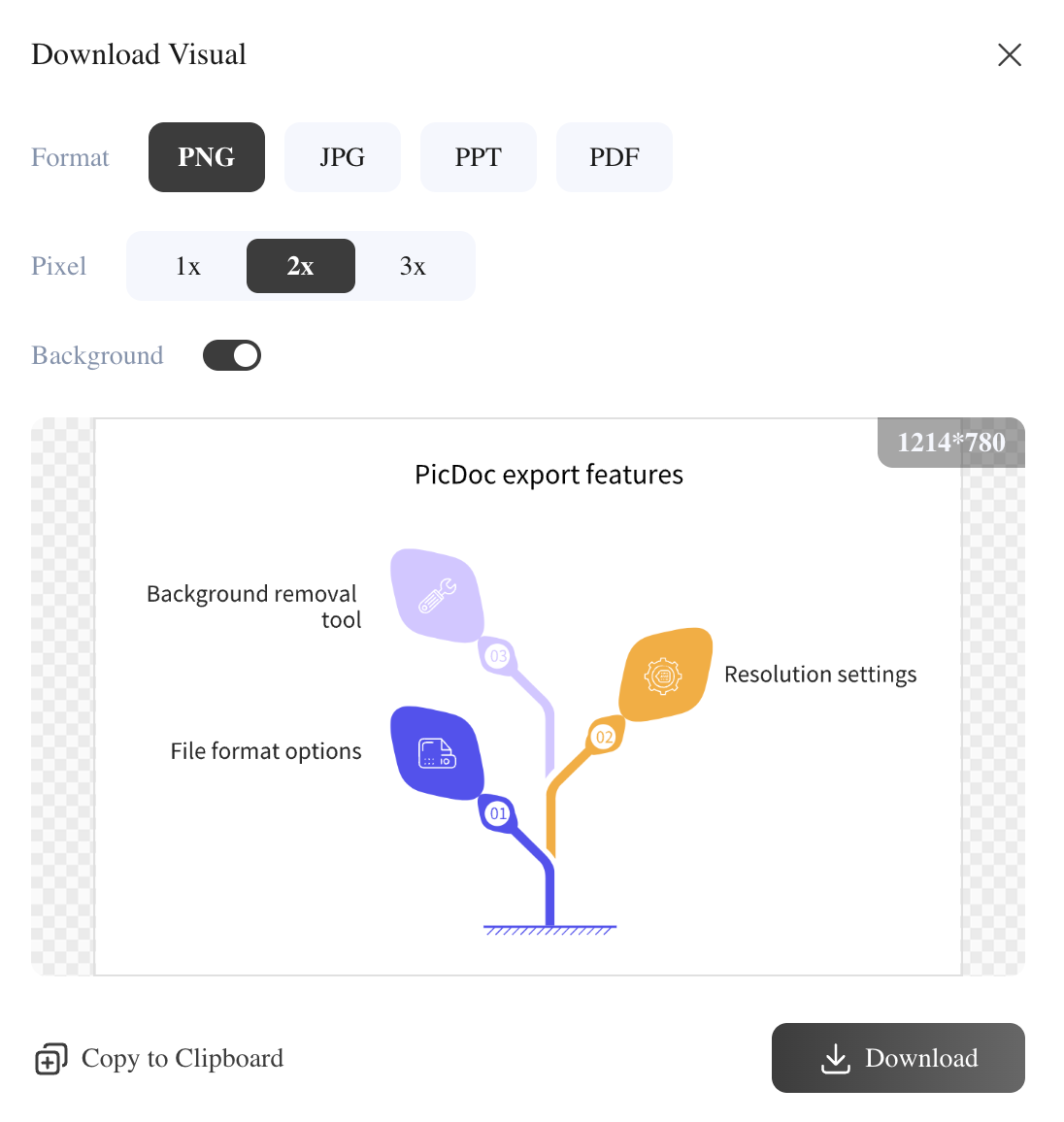
Task: Choose PDF as export format
Action: coord(614,157)
